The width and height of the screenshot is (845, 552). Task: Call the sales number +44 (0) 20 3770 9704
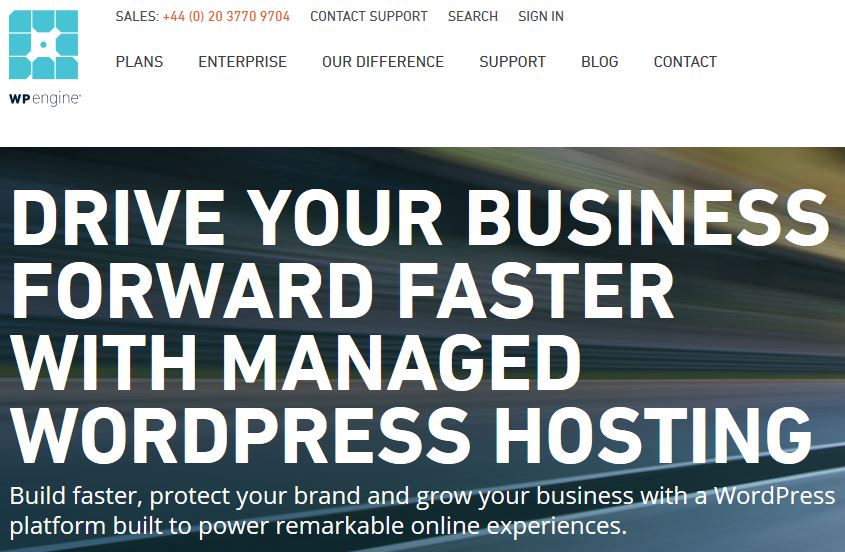[226, 16]
